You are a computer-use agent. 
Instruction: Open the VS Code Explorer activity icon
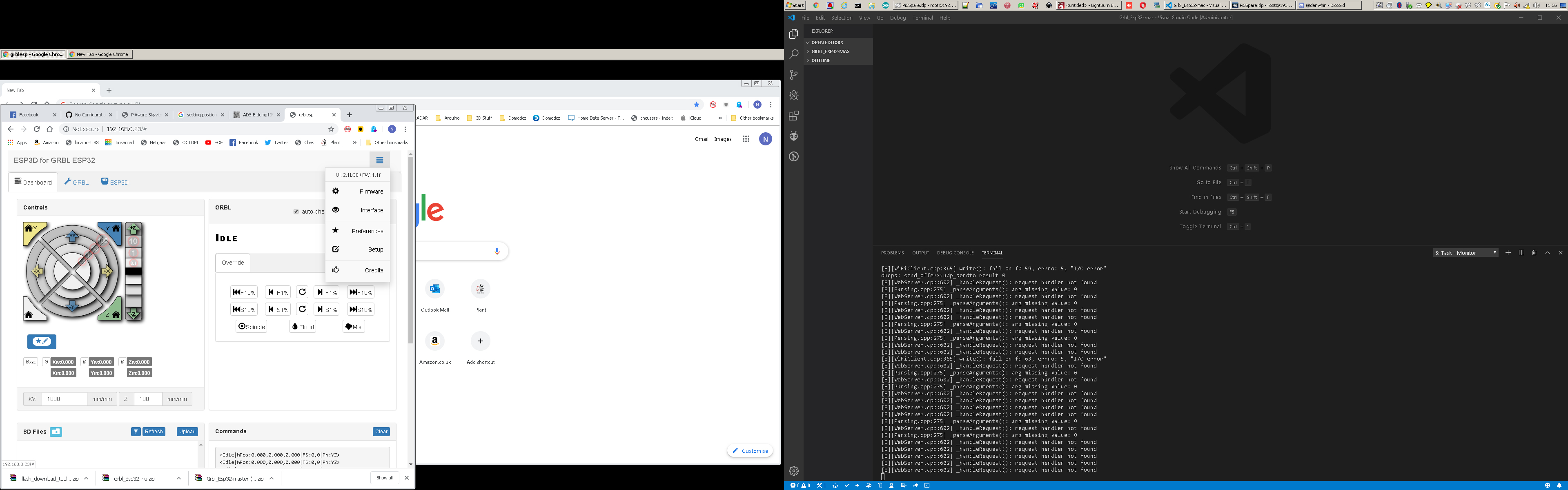(x=794, y=34)
